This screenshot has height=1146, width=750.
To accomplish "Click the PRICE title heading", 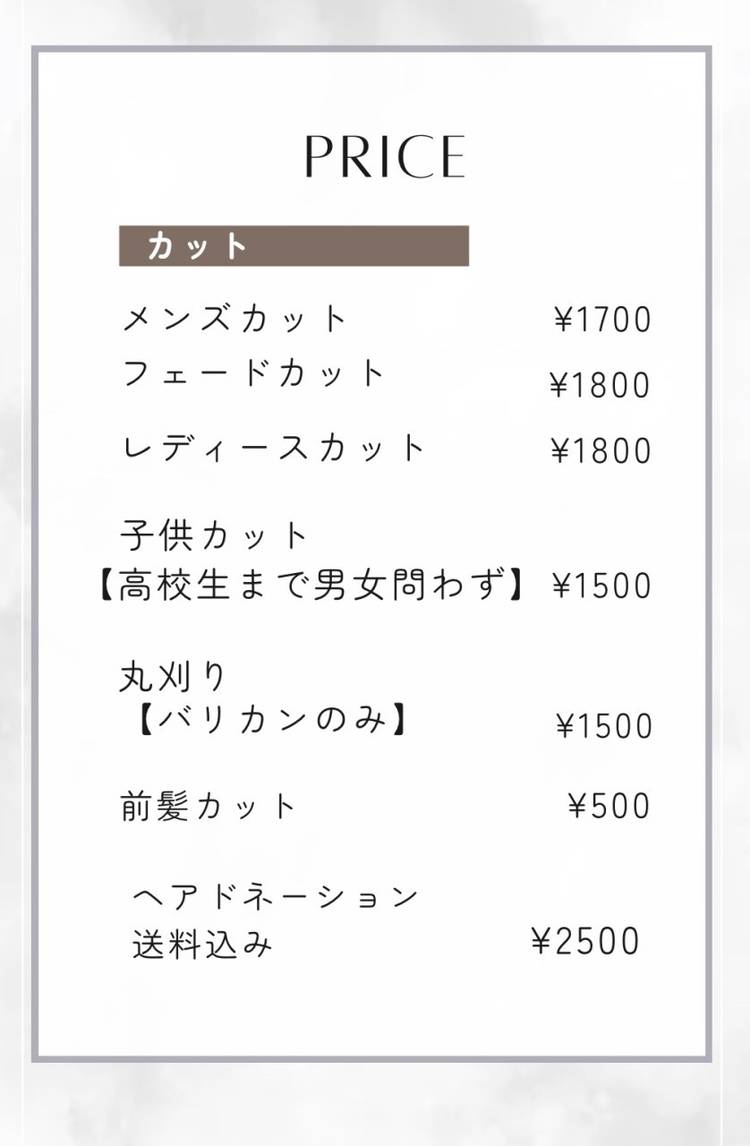I will 385,157.
